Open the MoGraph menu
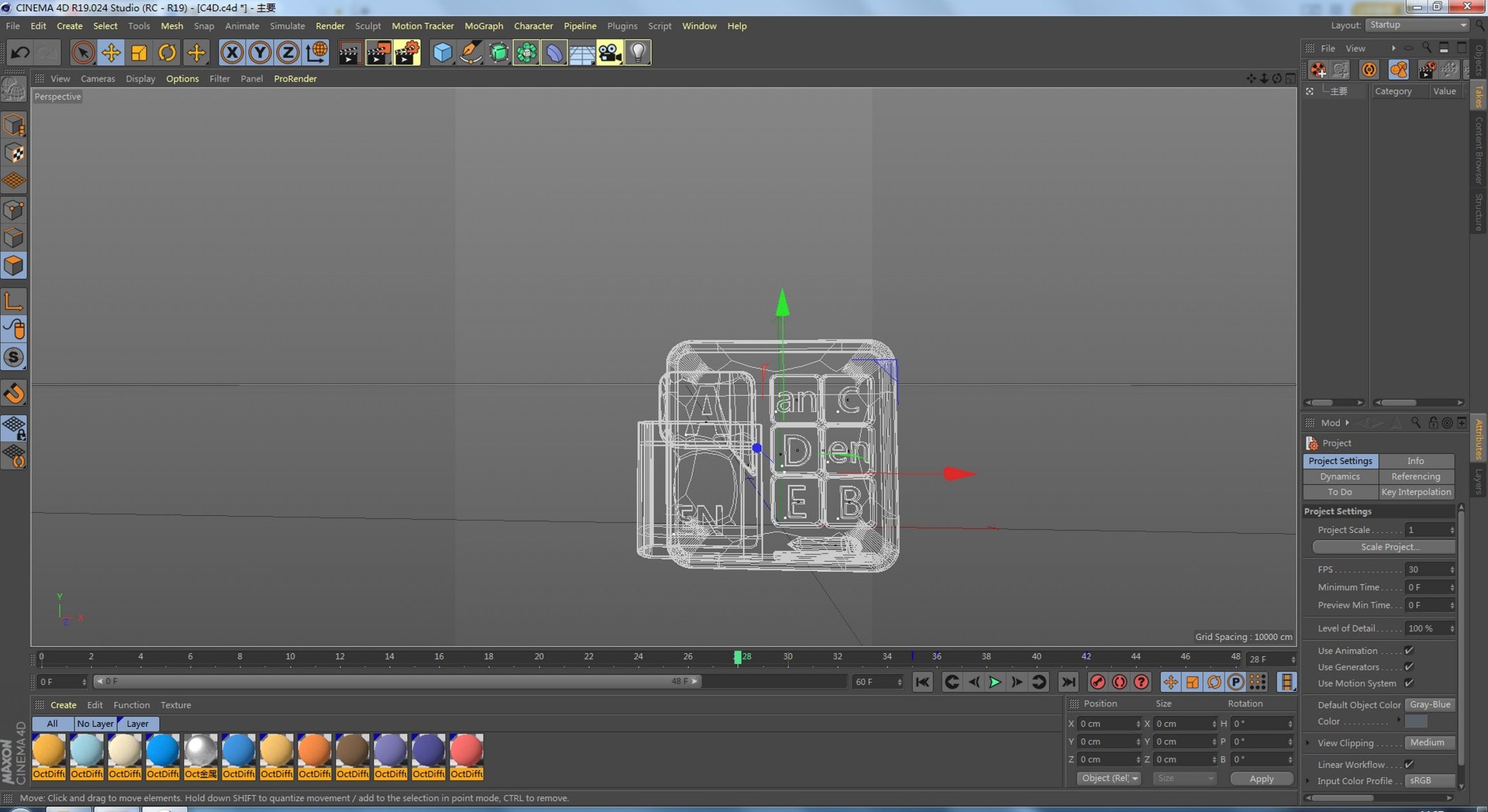1488x812 pixels. [x=484, y=26]
